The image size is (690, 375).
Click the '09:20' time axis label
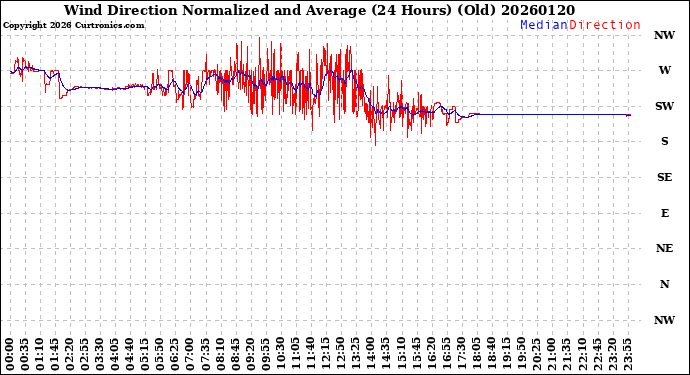[x=250, y=354]
